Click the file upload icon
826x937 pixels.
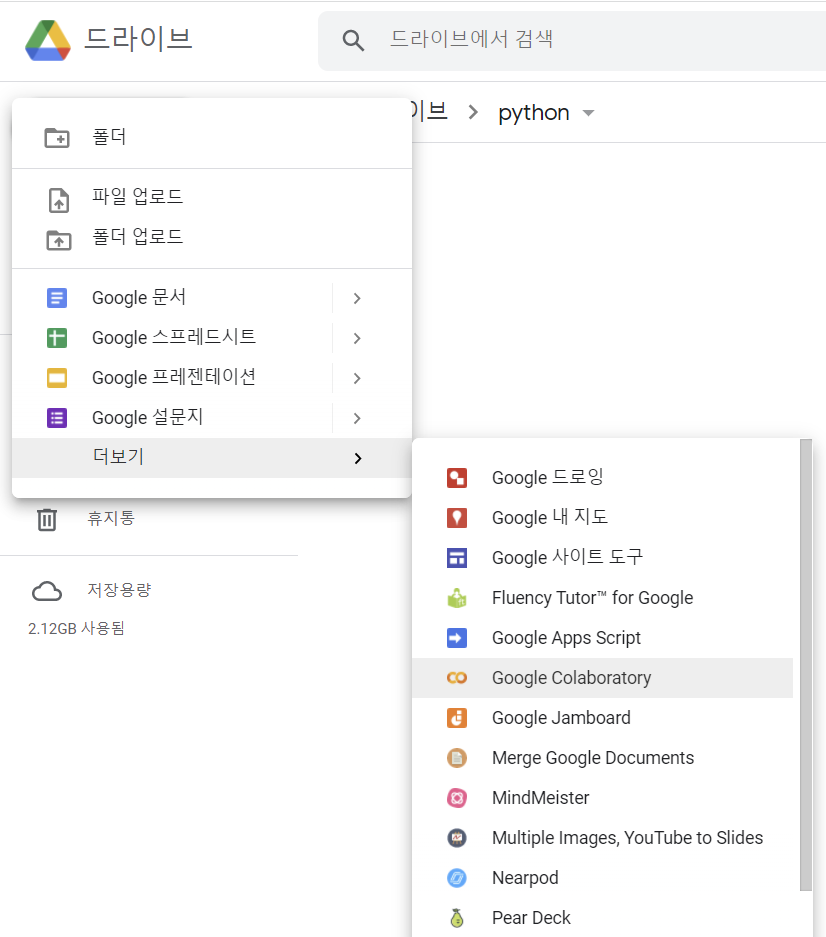[59, 200]
